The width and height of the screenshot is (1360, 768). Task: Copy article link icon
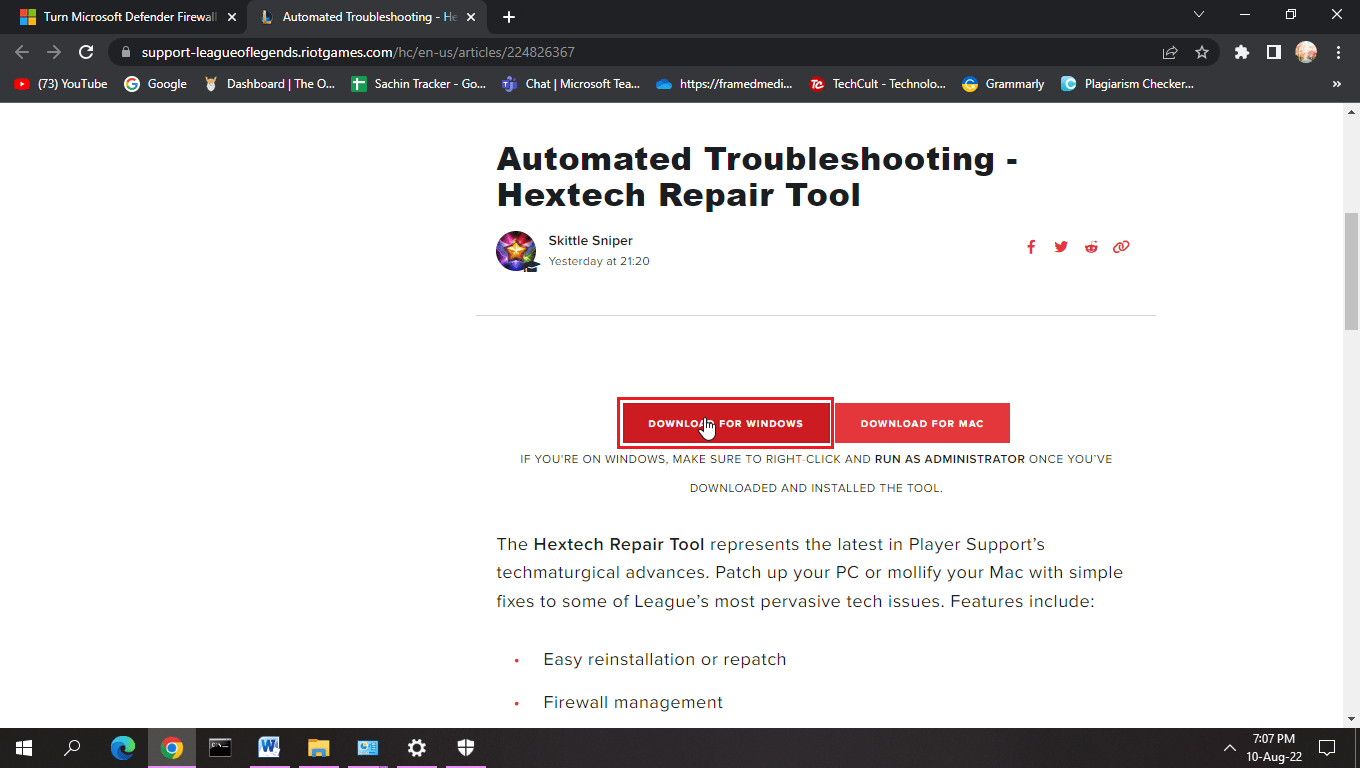pos(1121,247)
